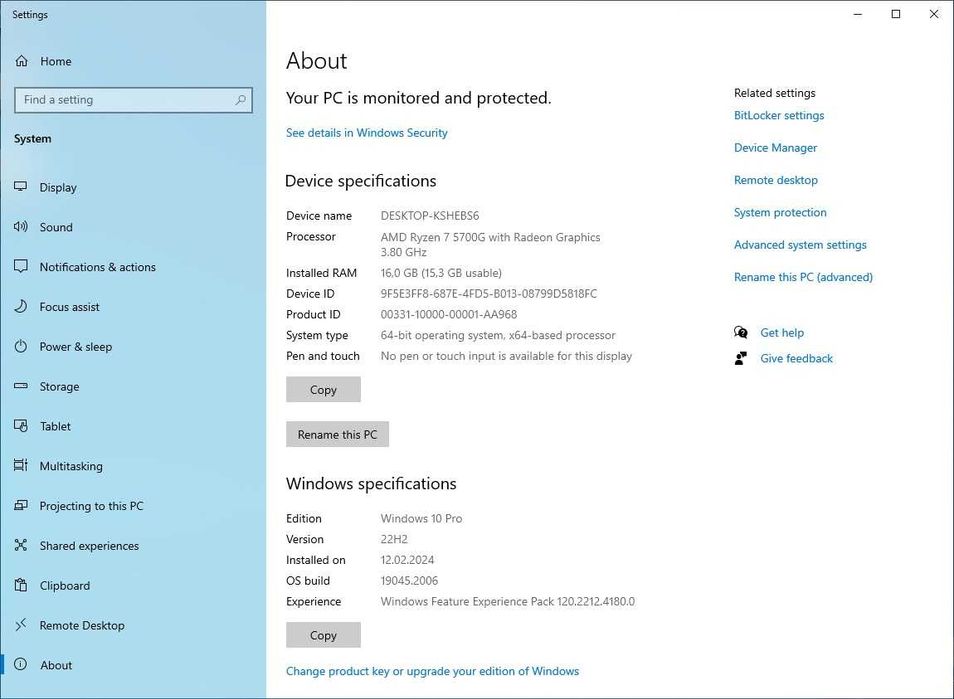Select the No pen or touch input text
Image resolution: width=954 pixels, height=699 pixels.
pyautogui.click(x=506, y=356)
